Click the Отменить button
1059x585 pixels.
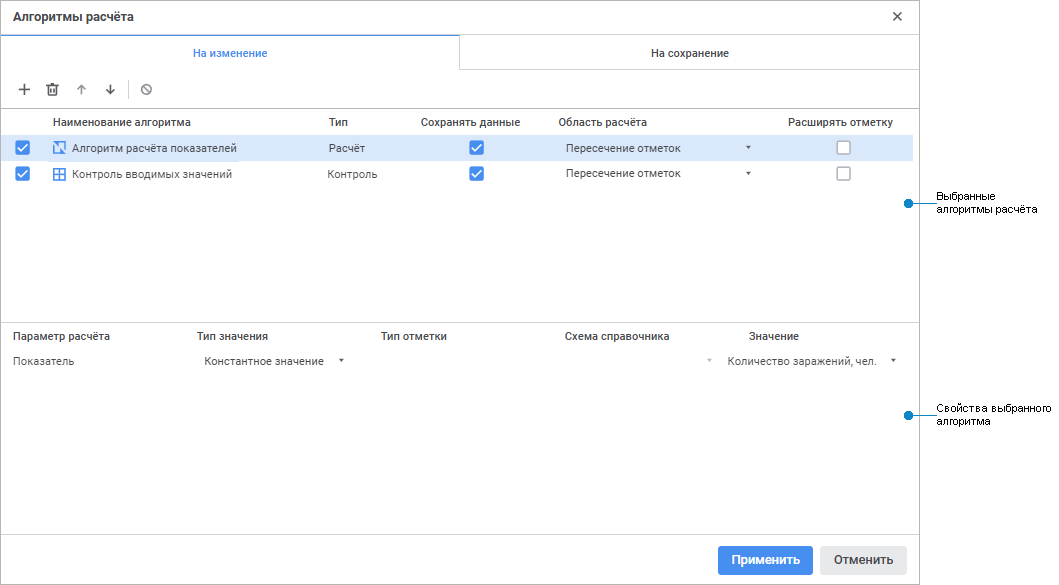click(863, 560)
